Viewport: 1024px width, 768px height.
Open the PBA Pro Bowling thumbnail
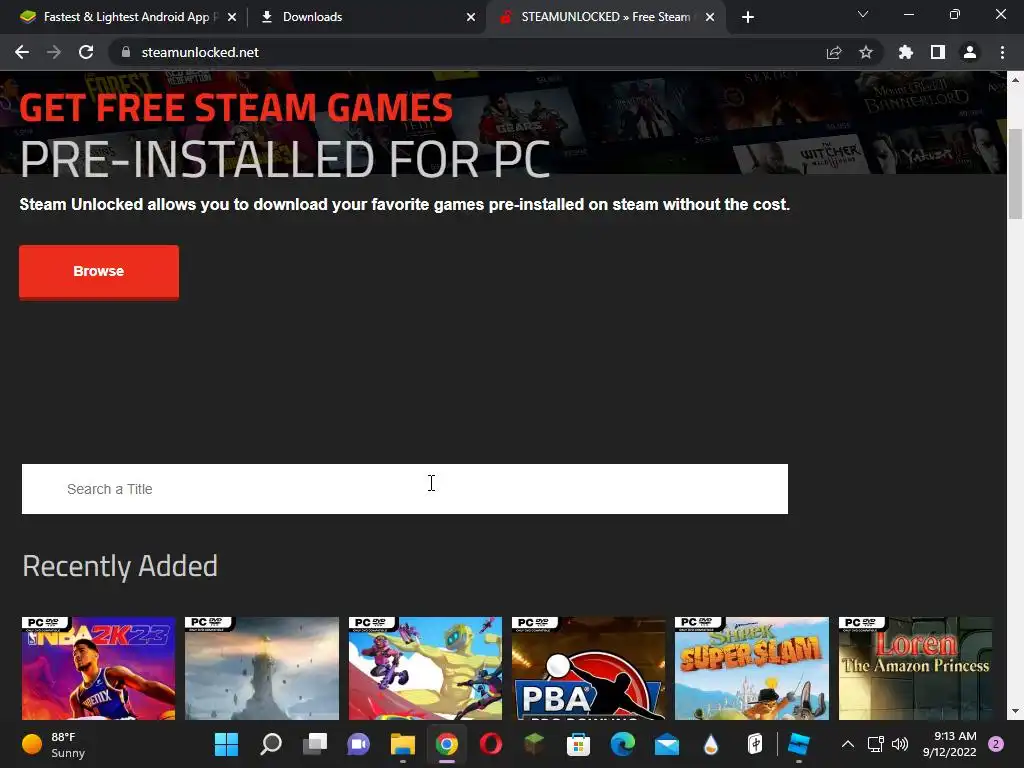588,668
